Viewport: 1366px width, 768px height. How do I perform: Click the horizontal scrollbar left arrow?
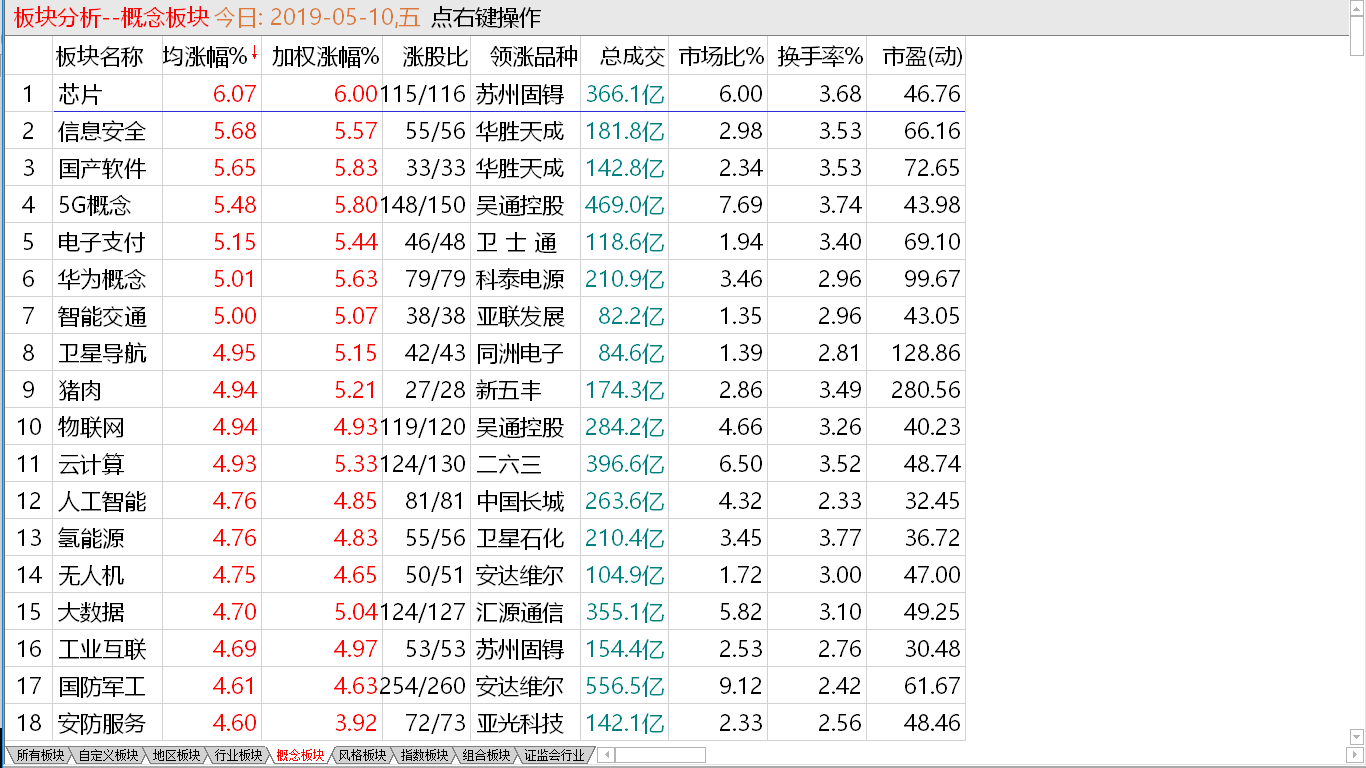tap(606, 755)
